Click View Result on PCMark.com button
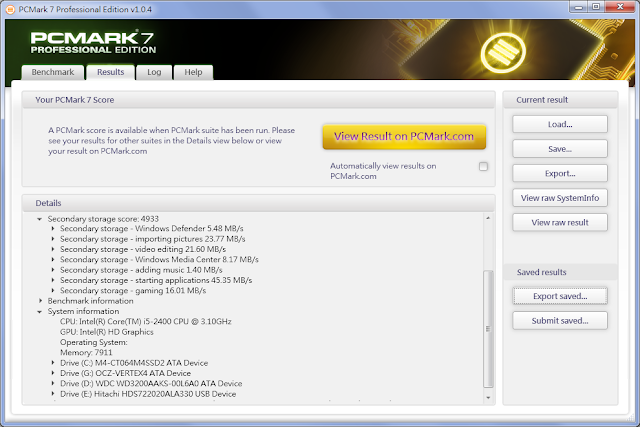Screen dimensions: 640x427 click(x=404, y=136)
